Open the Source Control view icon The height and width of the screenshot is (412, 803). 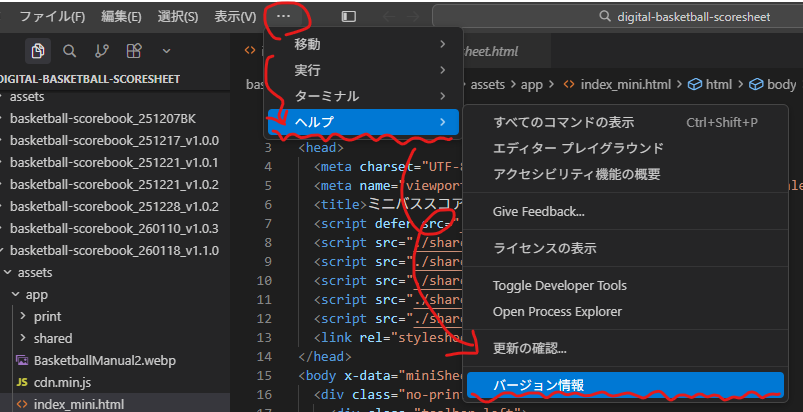[102, 51]
